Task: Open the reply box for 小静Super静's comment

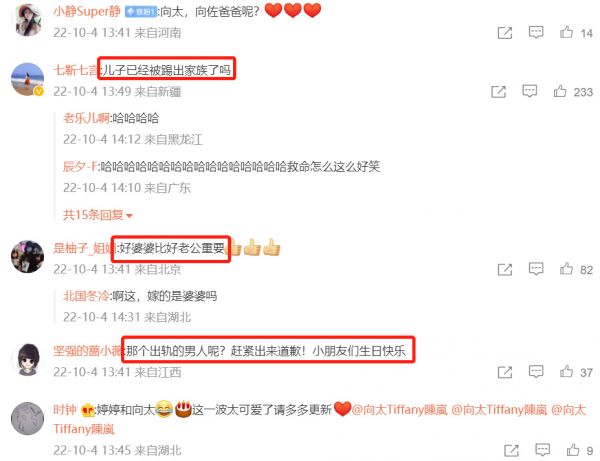Action: (x=536, y=32)
